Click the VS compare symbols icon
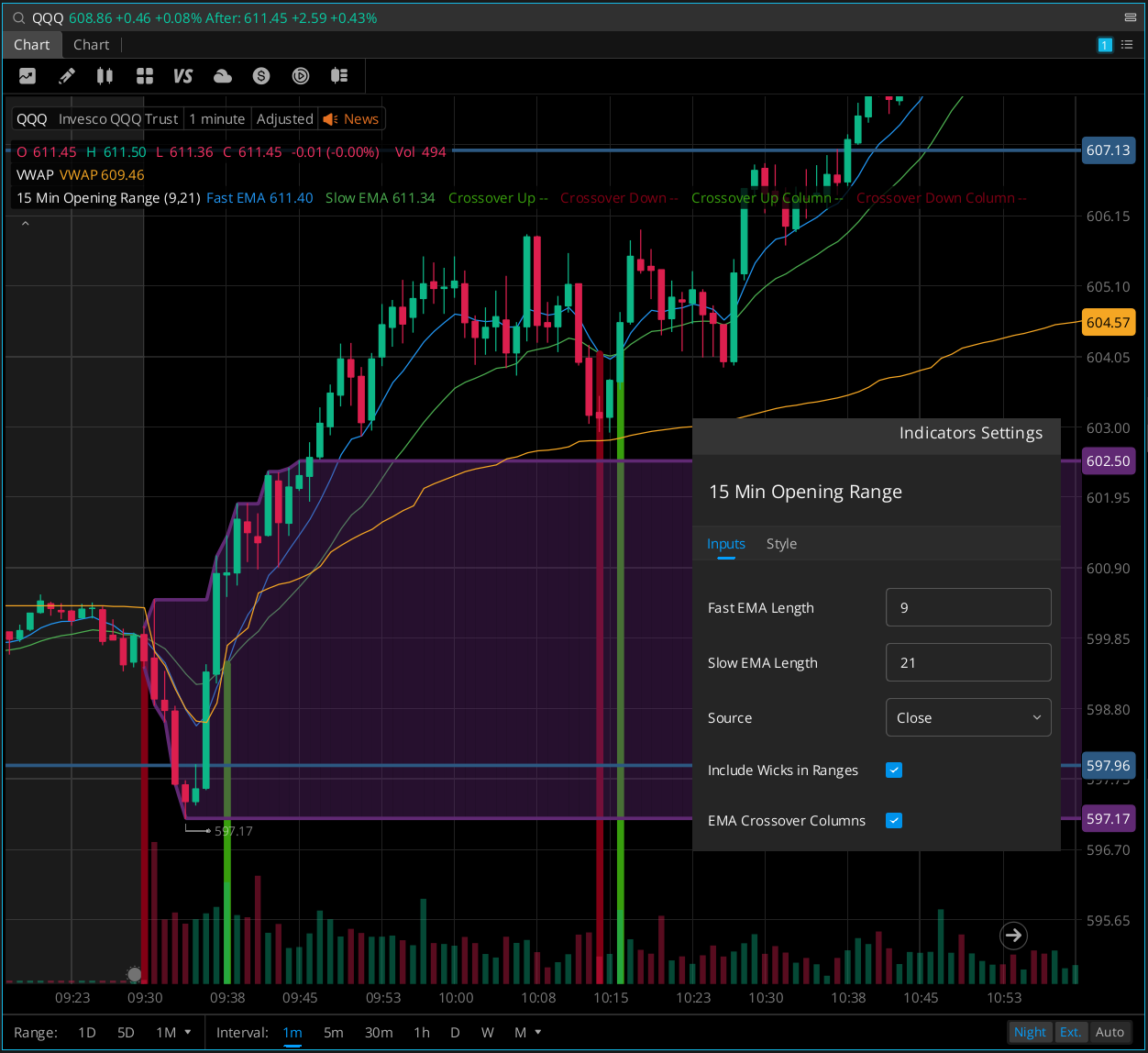This screenshot has height=1053, width=1148. tap(183, 76)
